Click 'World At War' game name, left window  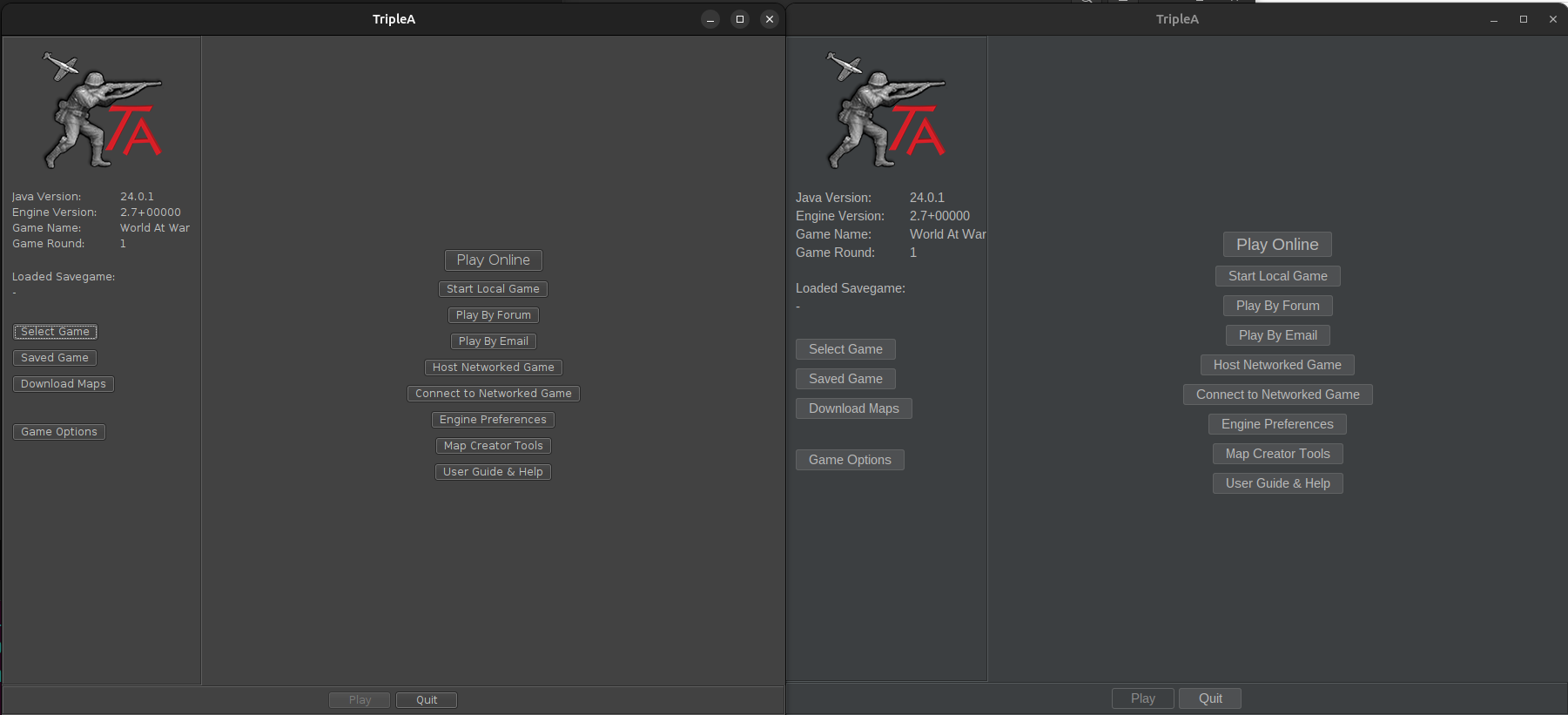[x=155, y=228]
